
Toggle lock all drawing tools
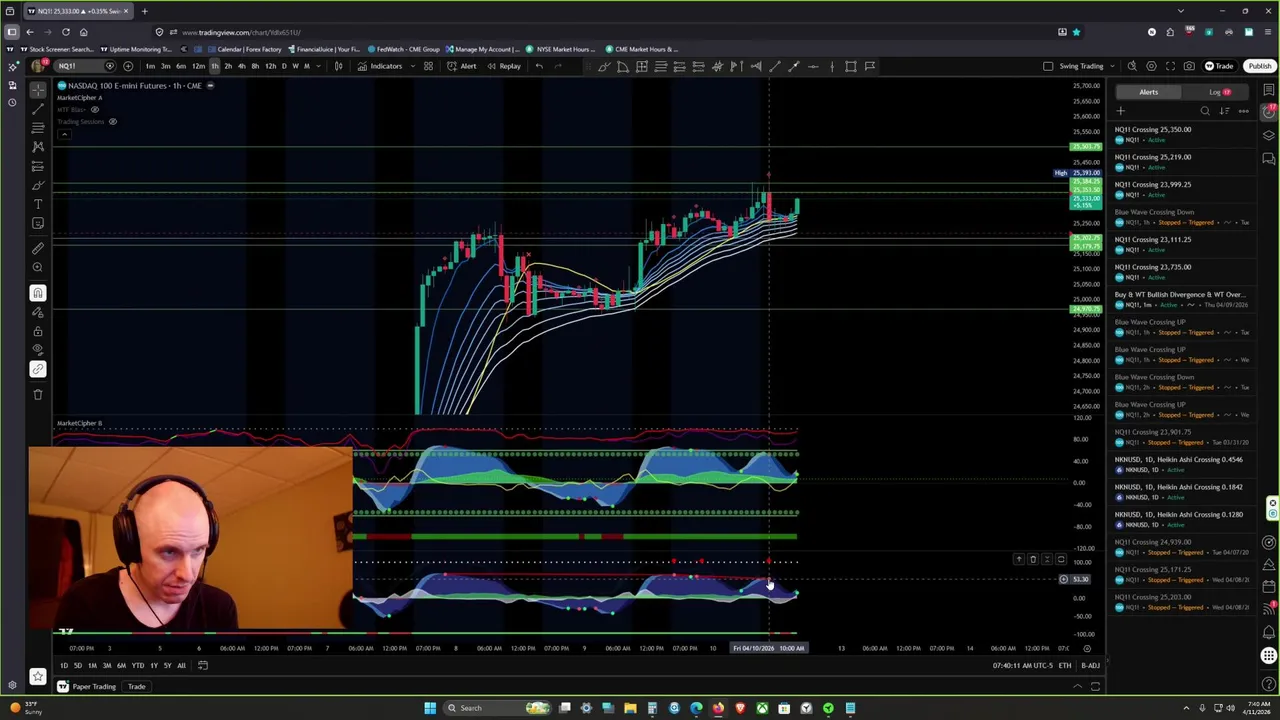coord(38,331)
